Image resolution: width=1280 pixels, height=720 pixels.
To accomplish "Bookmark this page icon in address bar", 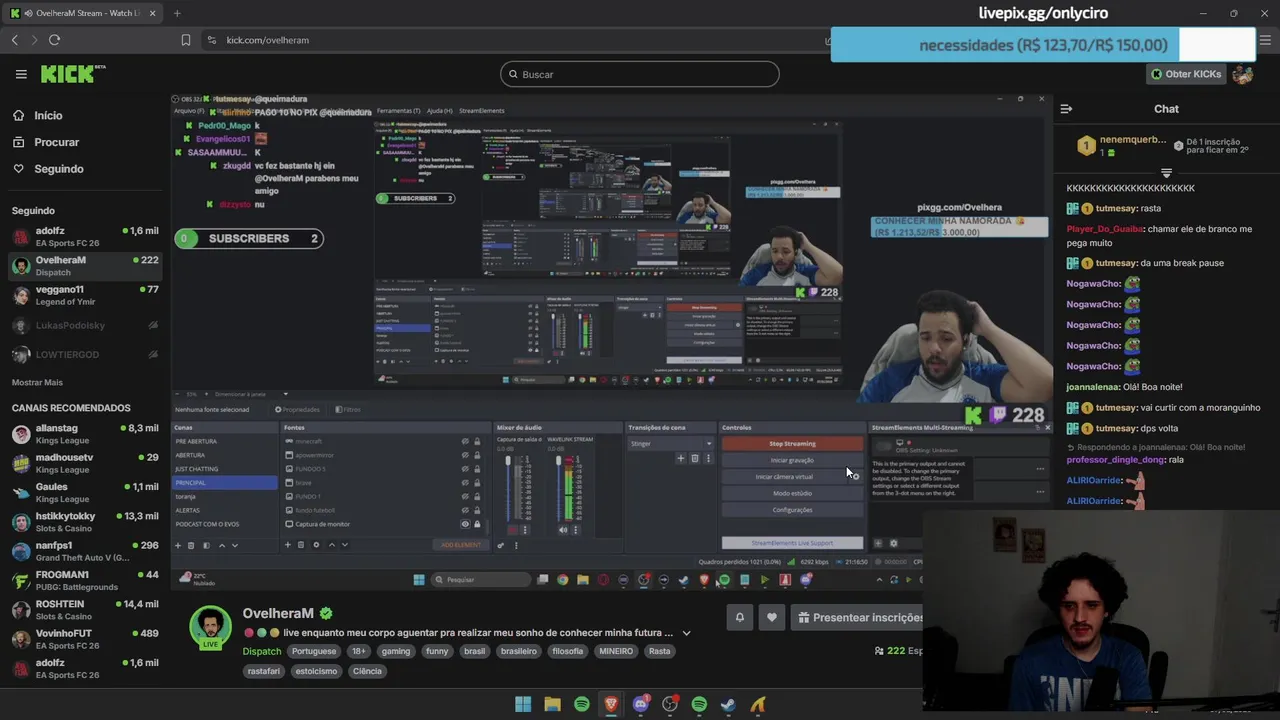I will tap(186, 40).
